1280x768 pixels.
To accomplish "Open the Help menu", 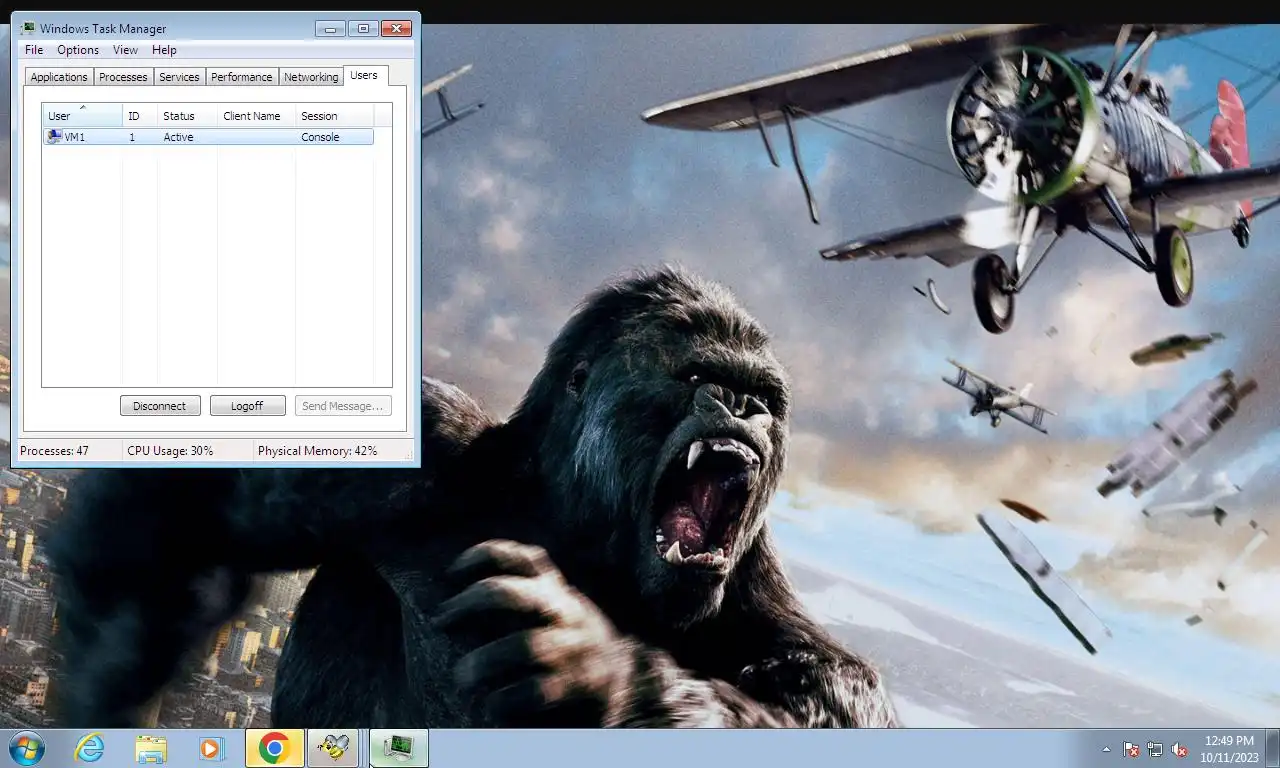I will [164, 50].
